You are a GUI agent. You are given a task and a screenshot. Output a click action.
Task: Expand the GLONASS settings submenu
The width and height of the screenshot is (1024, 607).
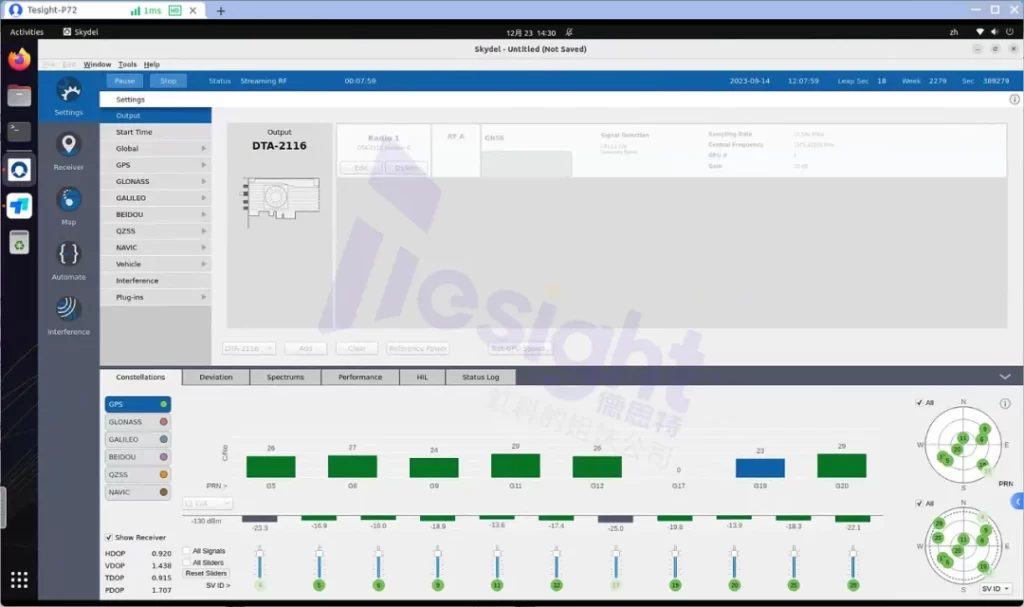(x=160, y=181)
